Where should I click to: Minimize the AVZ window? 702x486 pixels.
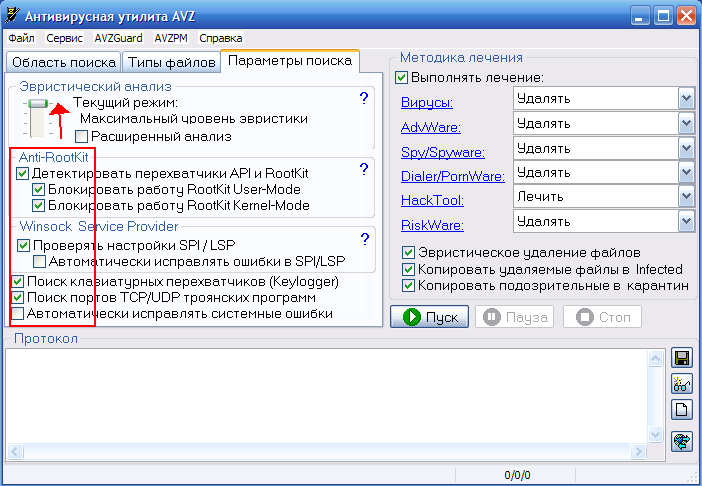(640, 17)
